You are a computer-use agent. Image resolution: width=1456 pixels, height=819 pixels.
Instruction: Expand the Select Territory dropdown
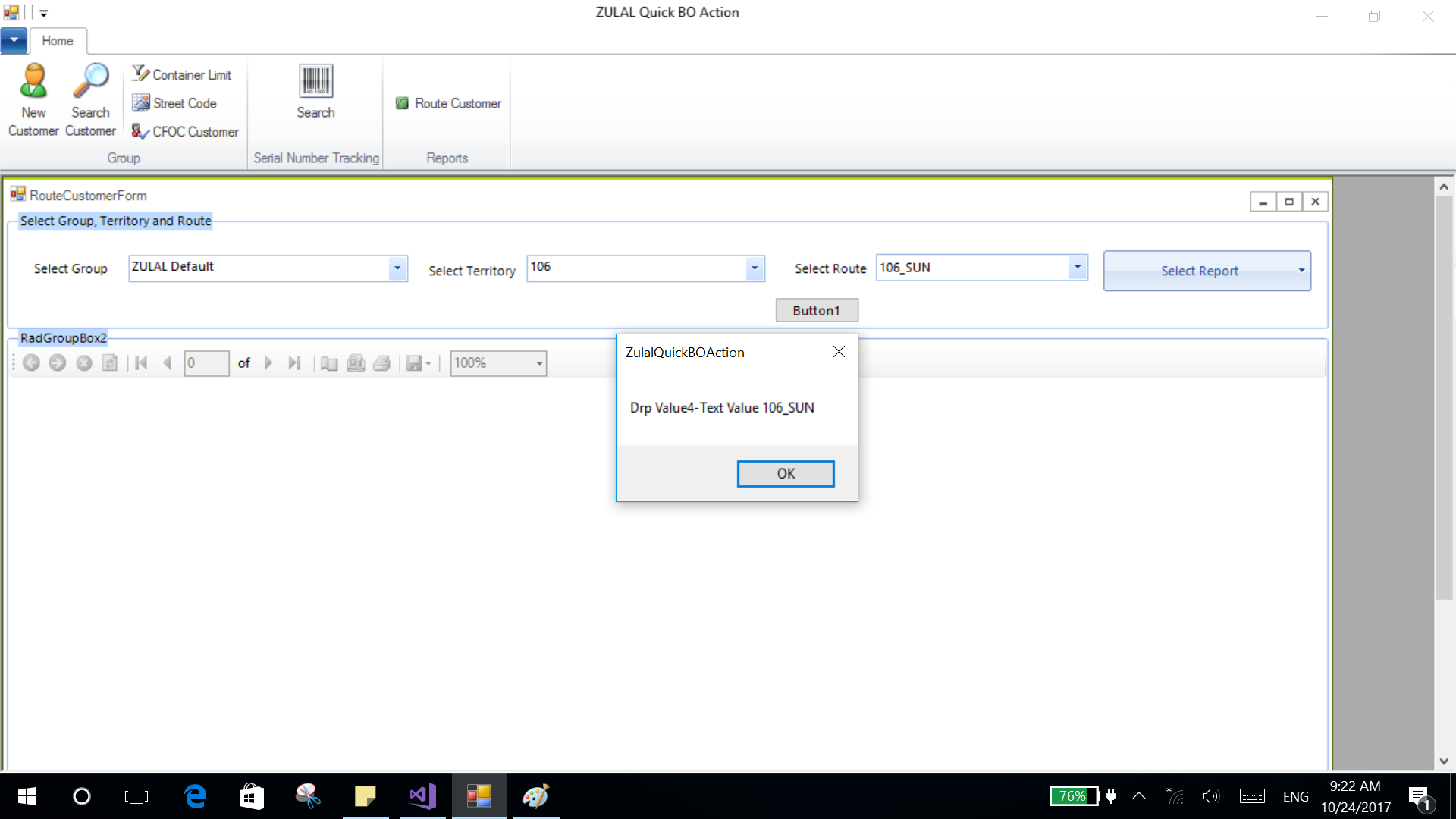coord(754,268)
